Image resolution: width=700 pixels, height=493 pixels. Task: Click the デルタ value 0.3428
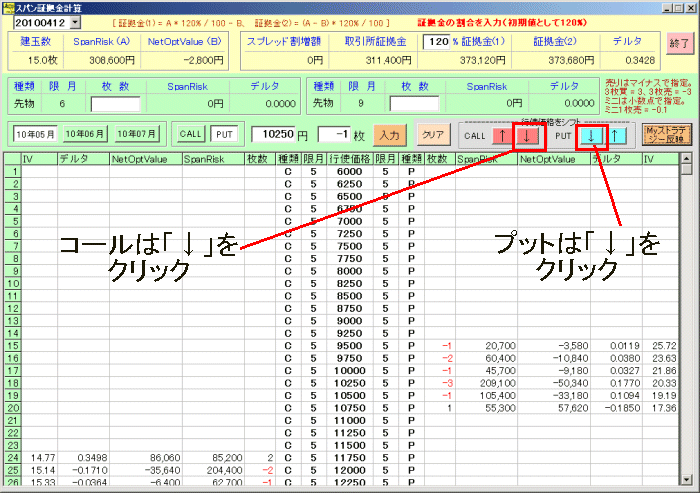tap(640, 60)
